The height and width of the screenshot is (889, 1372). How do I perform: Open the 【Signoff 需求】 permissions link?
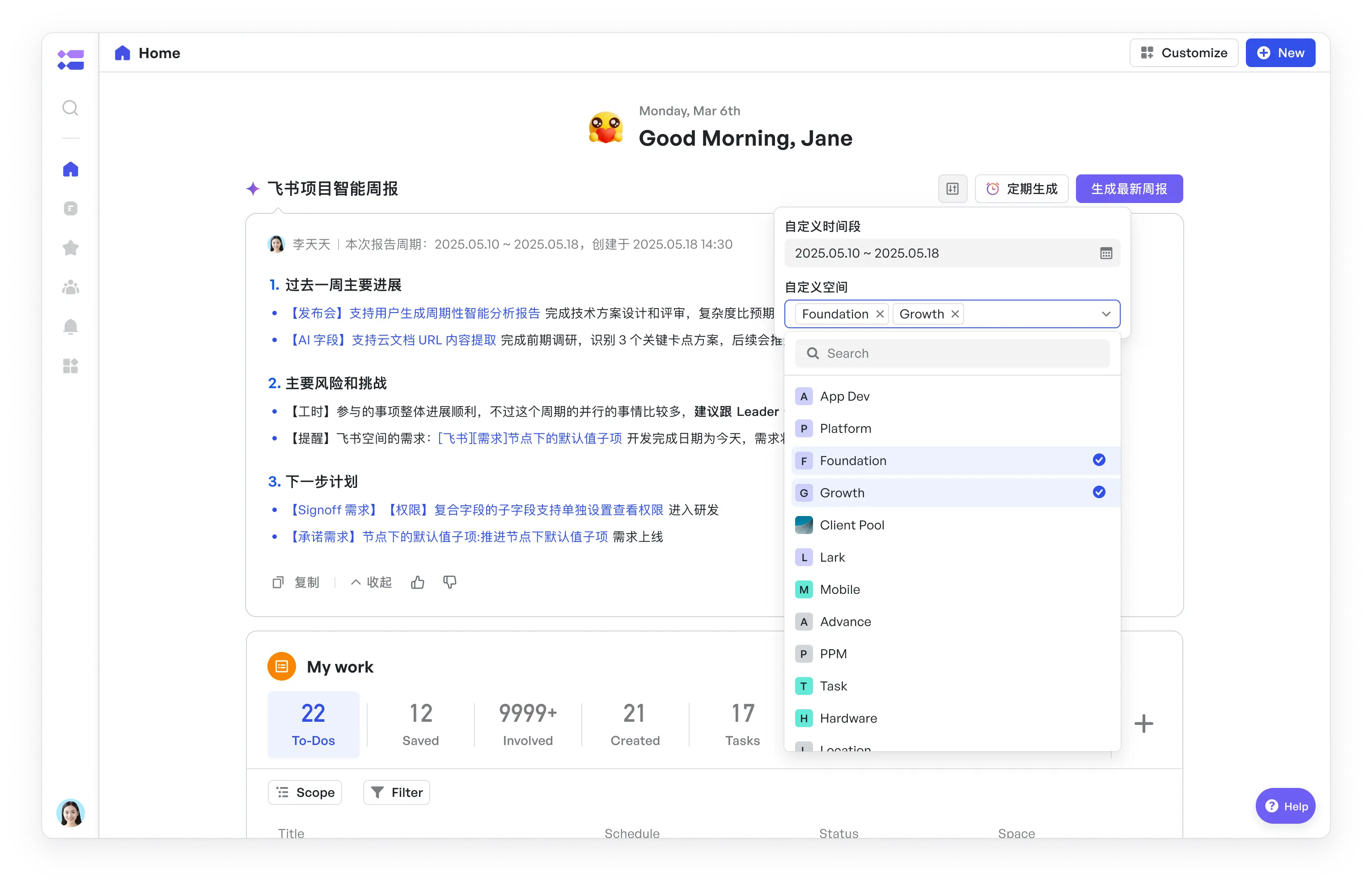pos(475,510)
